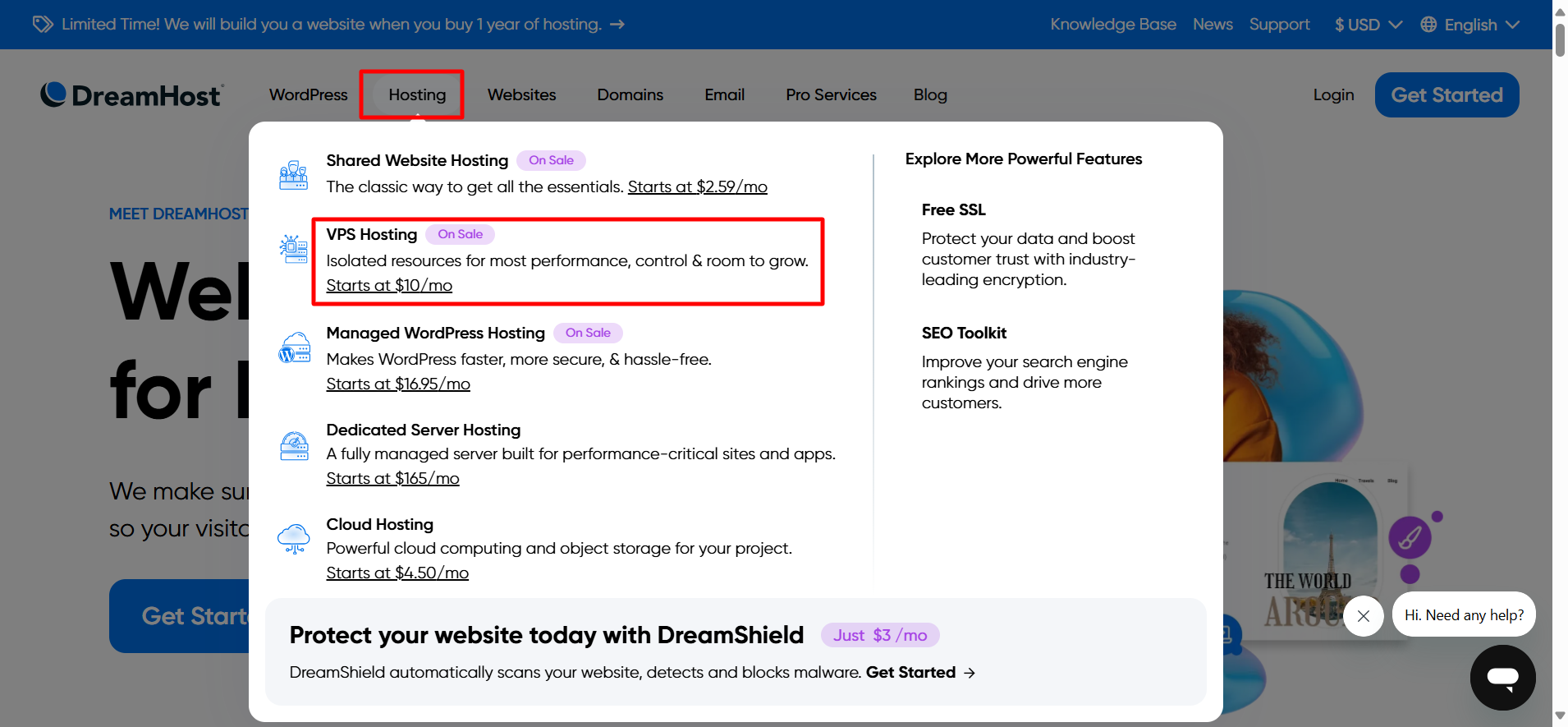The height and width of the screenshot is (727, 1568).
Task: Open the Hosting menu
Action: (x=417, y=94)
